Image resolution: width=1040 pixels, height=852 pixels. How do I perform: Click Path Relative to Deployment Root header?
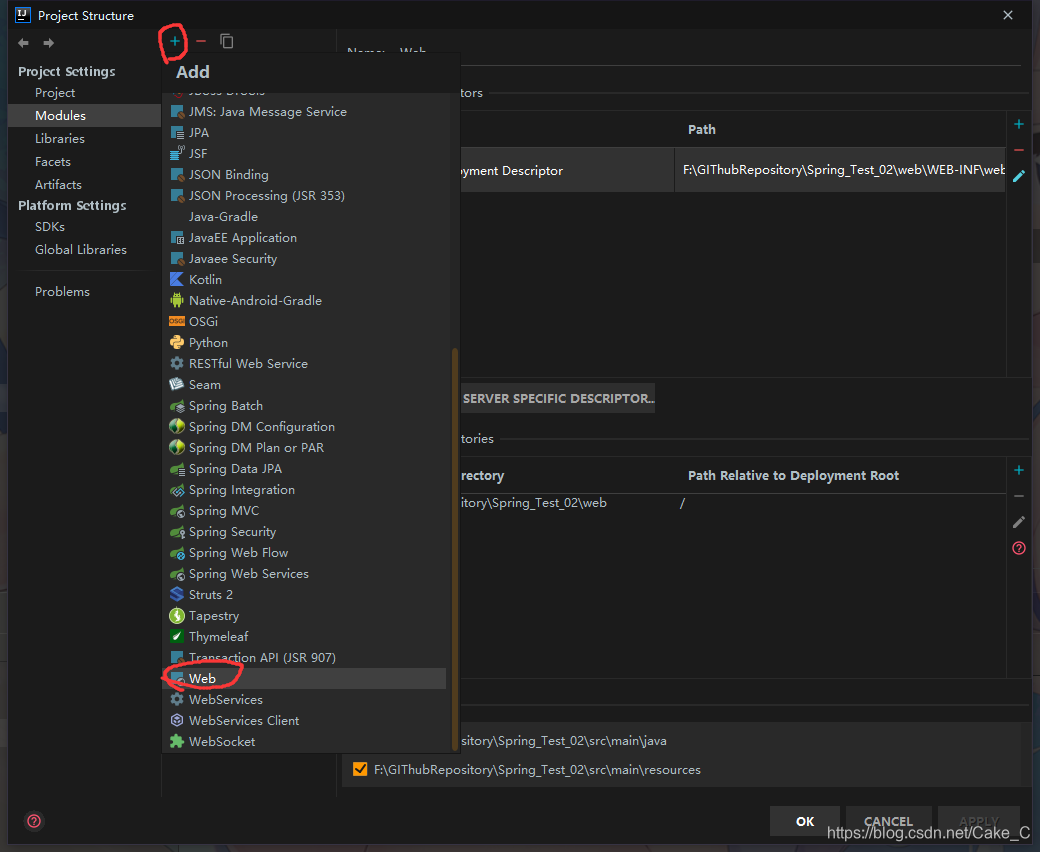coord(793,475)
